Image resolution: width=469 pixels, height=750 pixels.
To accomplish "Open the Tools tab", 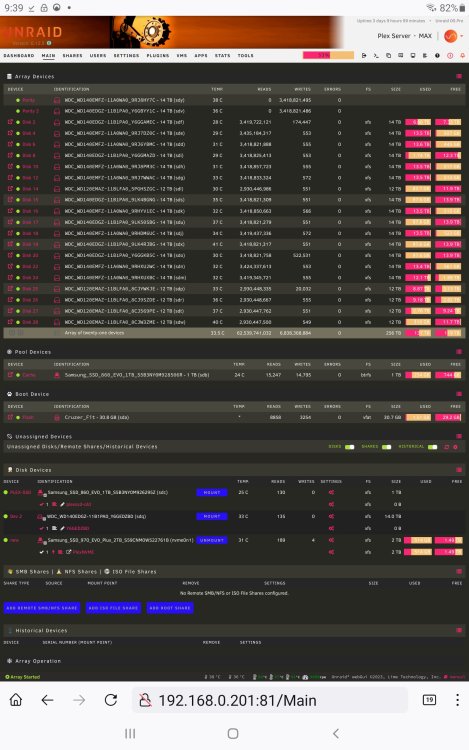I will coord(245,55).
